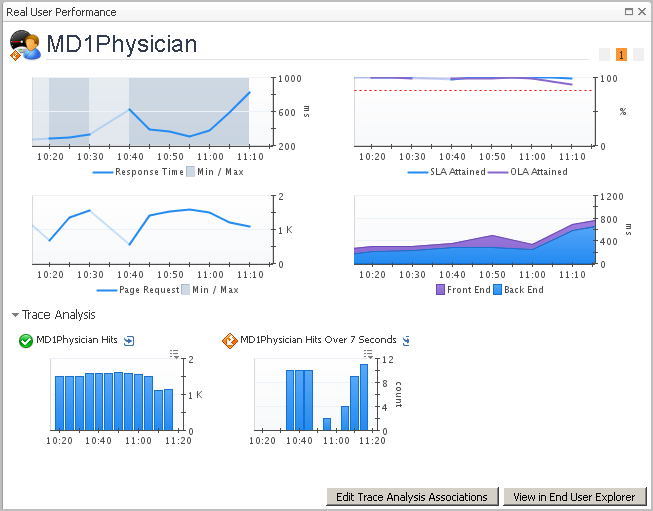Click the response time line chart

pyautogui.click(x=152, y=112)
